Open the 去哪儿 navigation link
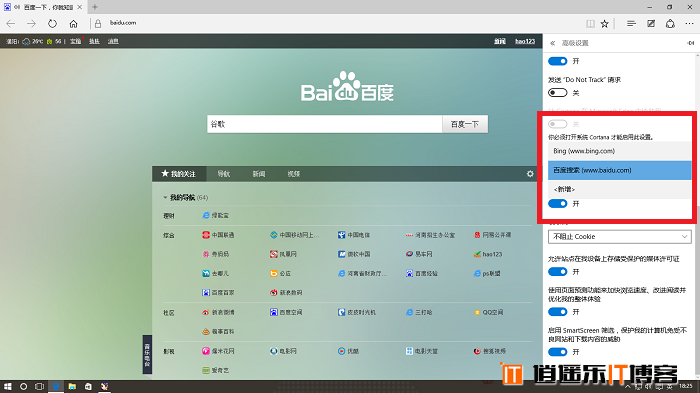This screenshot has height=393, width=700. 216,273
